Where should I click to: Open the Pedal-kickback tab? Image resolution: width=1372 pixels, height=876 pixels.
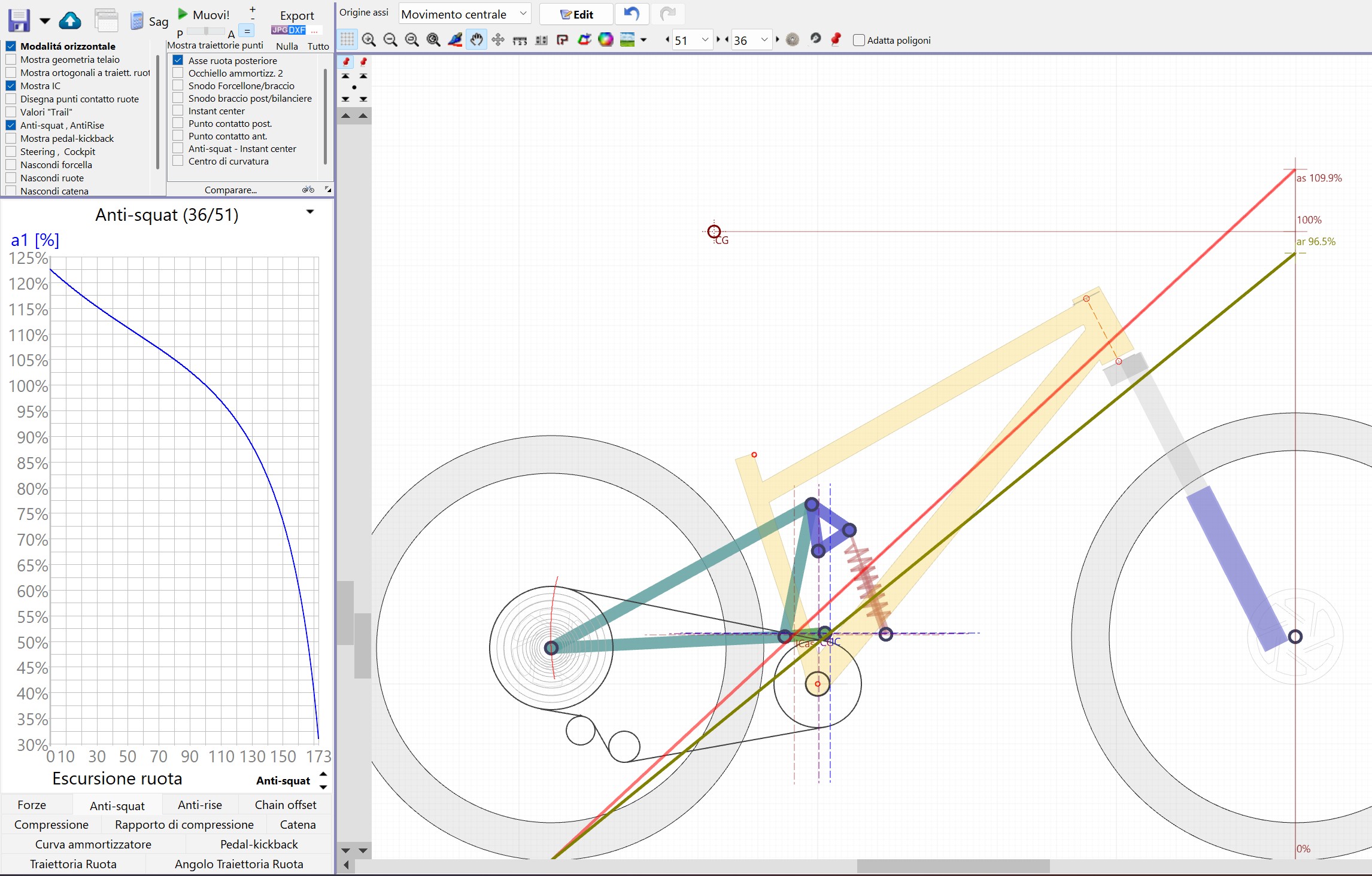tap(259, 844)
